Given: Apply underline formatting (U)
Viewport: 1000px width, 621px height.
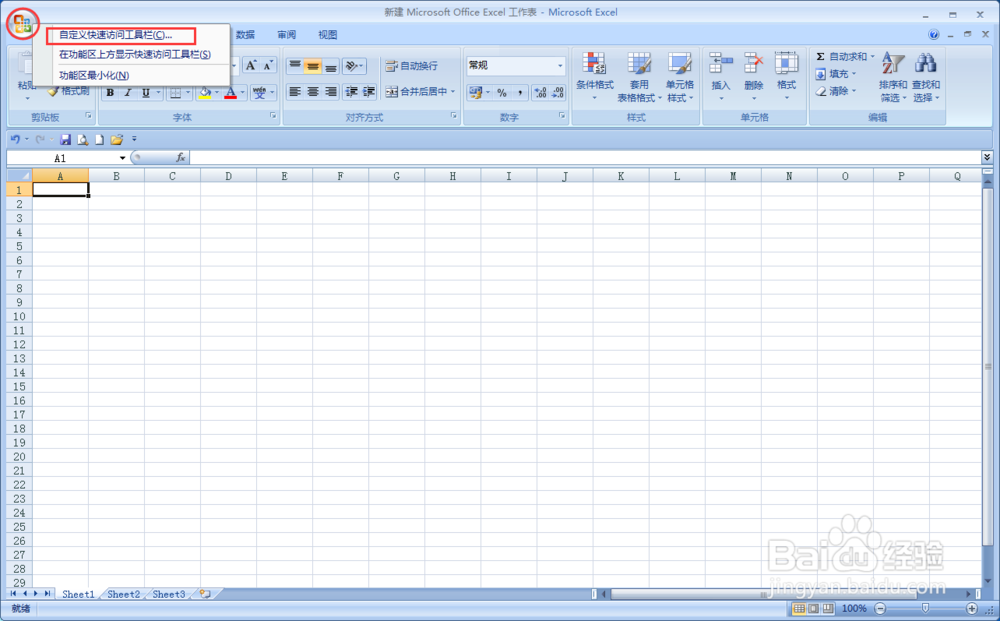Looking at the screenshot, I should pyautogui.click(x=145, y=93).
